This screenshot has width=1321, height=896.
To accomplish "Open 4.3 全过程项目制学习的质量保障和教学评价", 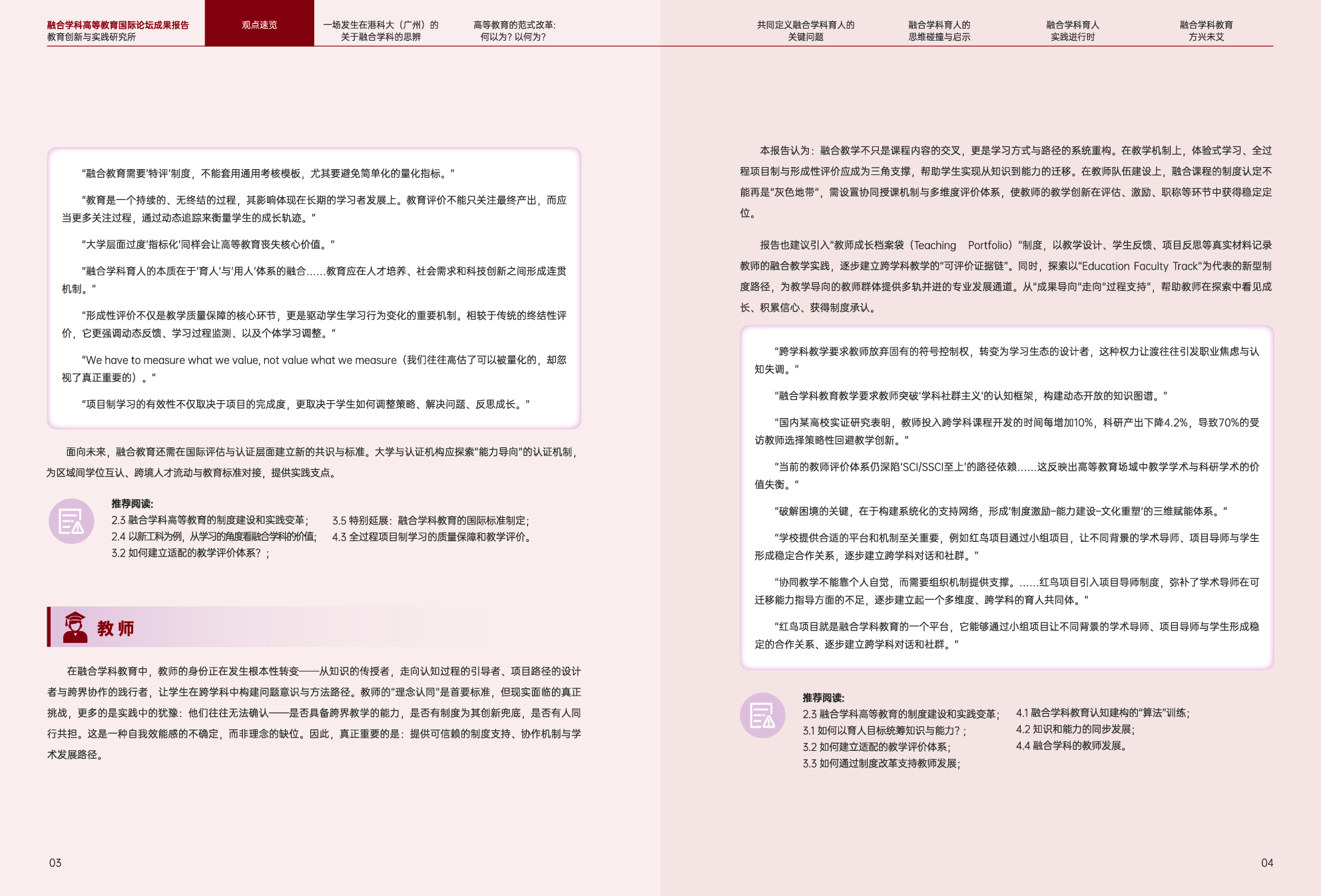I will 433,537.
